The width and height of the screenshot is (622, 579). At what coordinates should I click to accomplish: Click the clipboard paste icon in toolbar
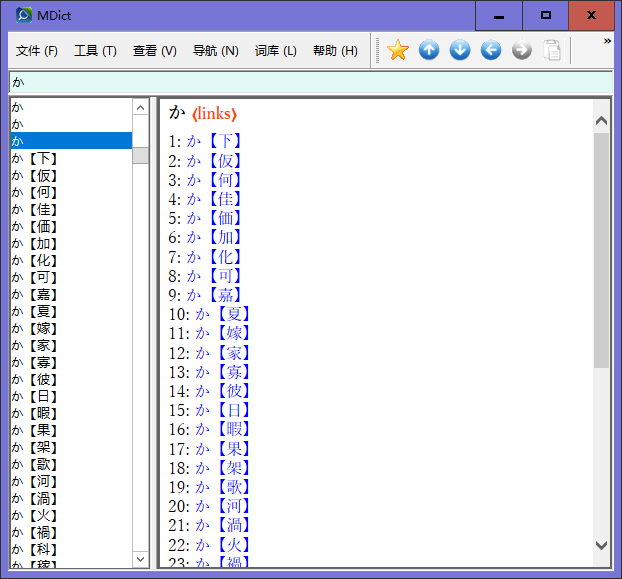click(x=552, y=50)
